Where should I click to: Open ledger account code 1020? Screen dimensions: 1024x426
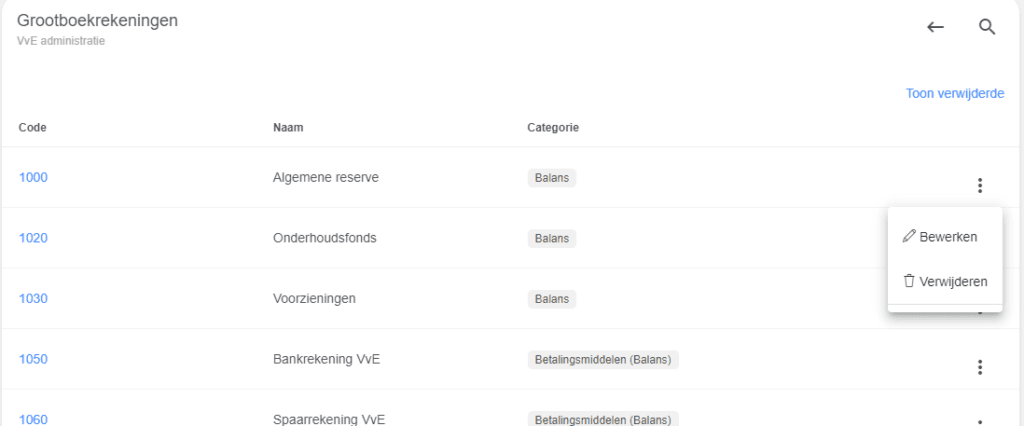point(33,238)
